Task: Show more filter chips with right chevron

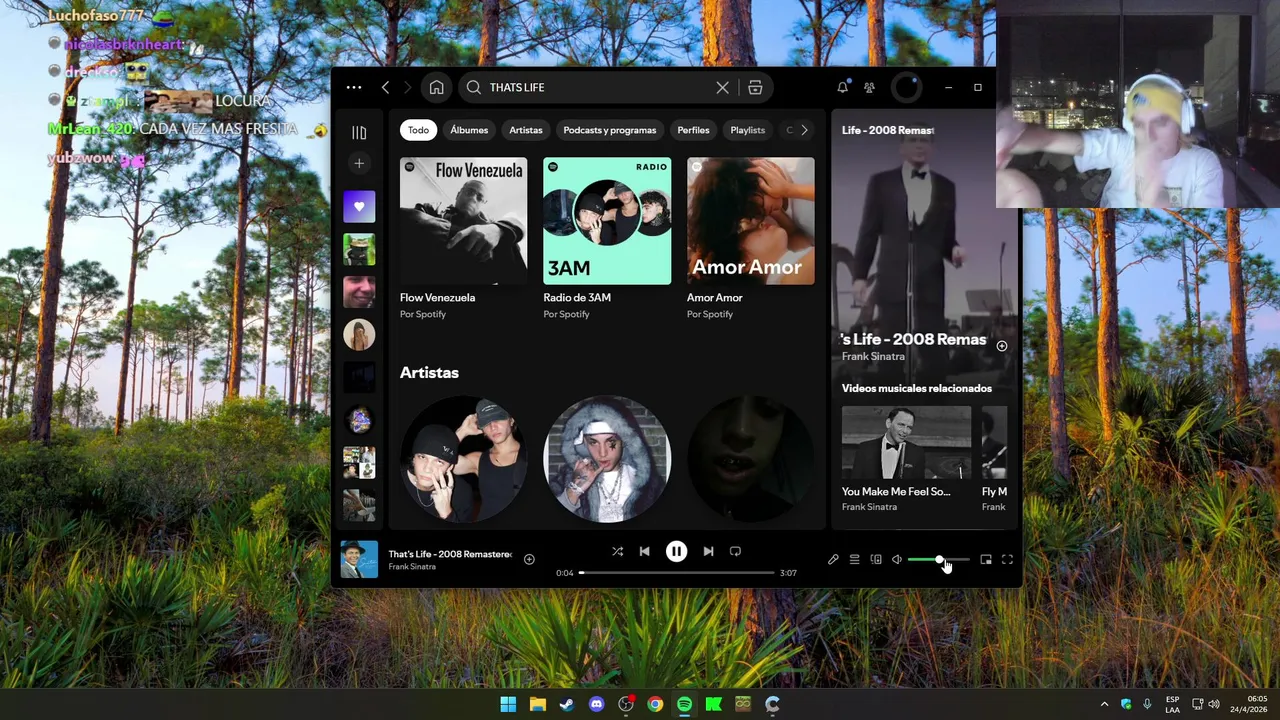Action: point(804,130)
